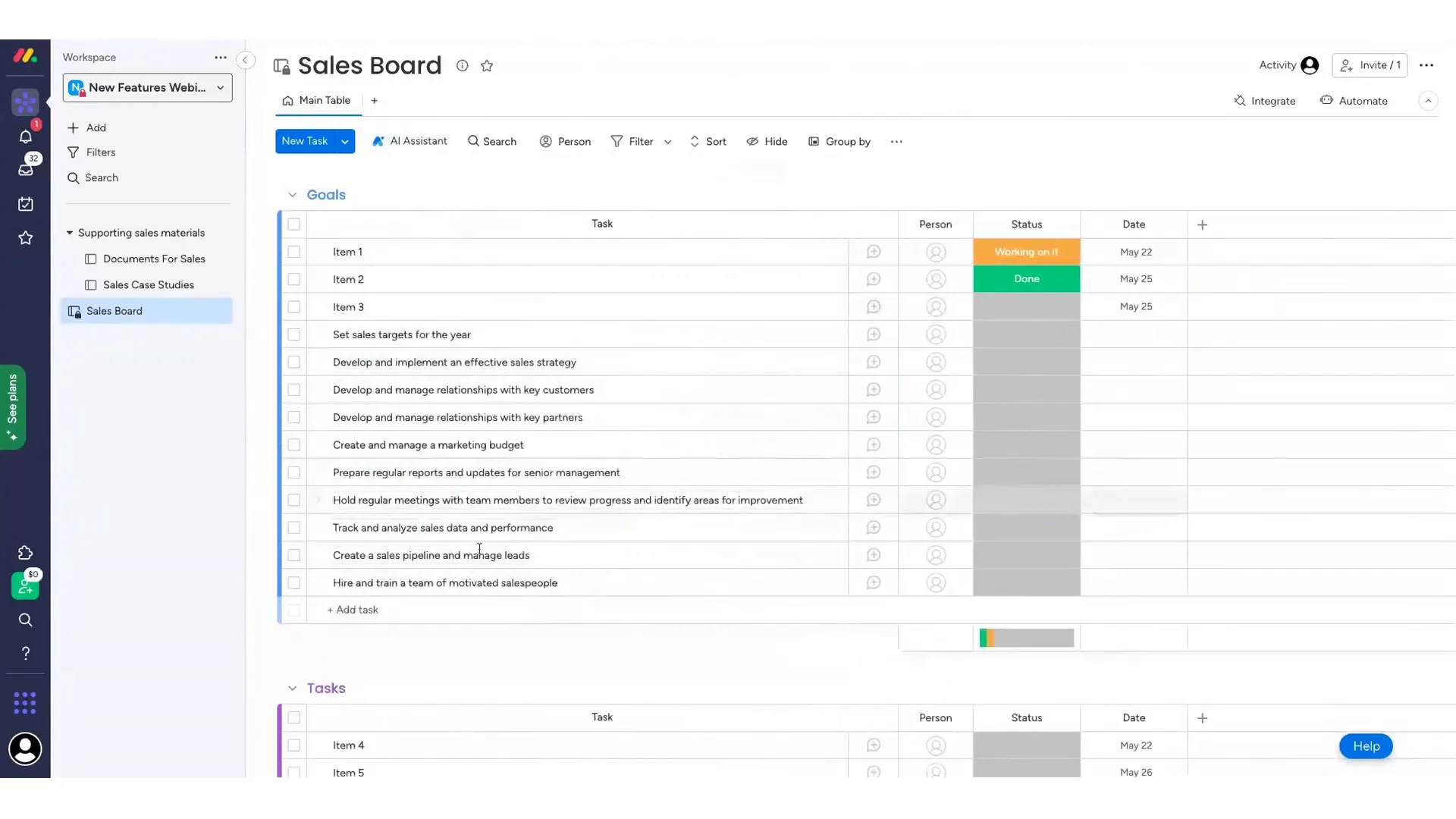Screen dimensions: 1456x819
Task: Open board info icon beside title
Action: [x=462, y=66]
